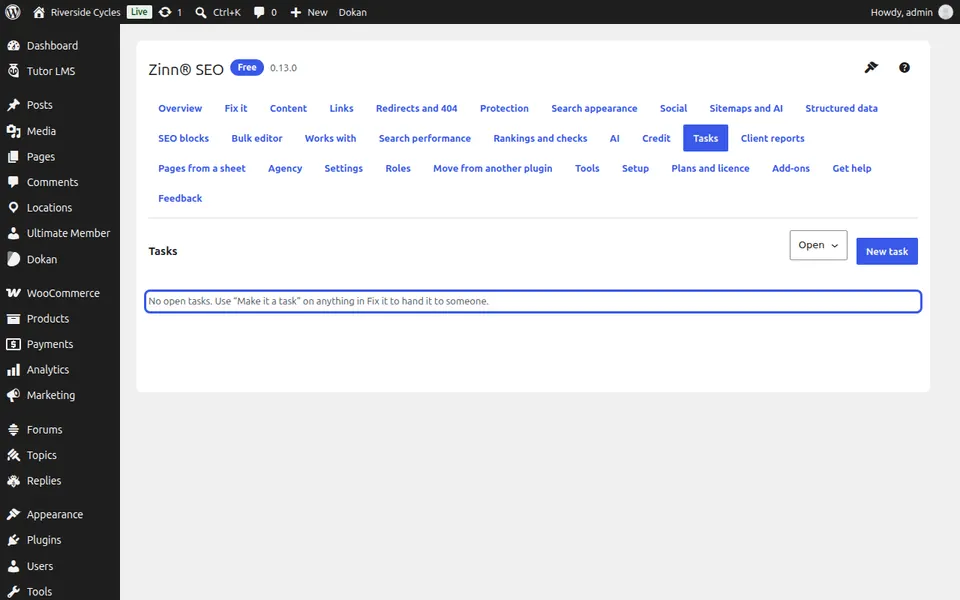Click the Live status badge
The image size is (960, 600).
[x=140, y=12]
